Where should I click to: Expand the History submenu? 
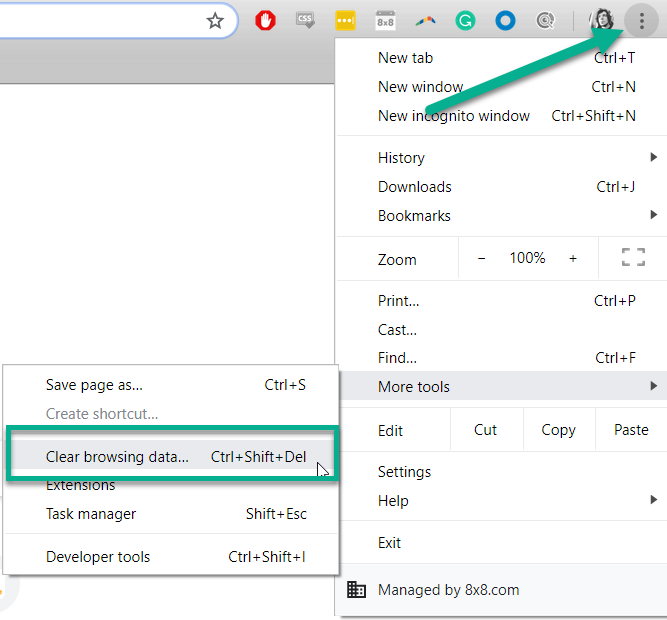tap(500, 158)
